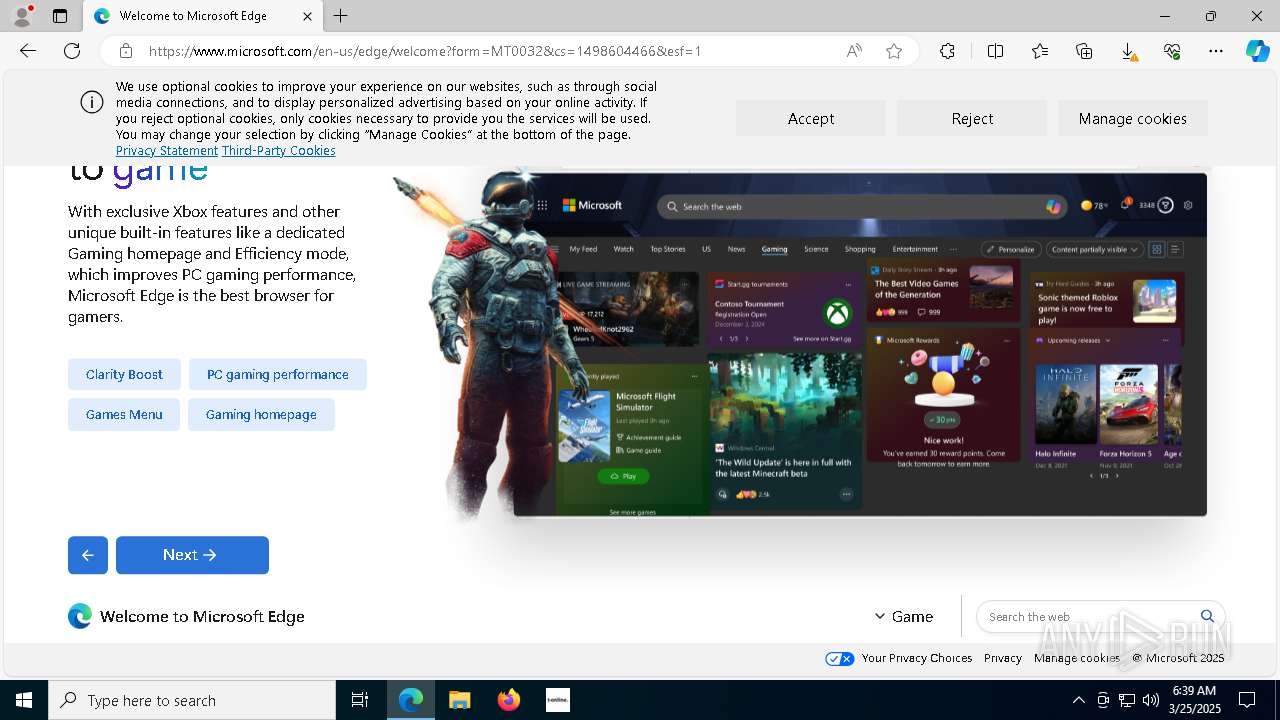Open the Downloads icon
The image size is (1280, 720).
click(x=1128, y=51)
